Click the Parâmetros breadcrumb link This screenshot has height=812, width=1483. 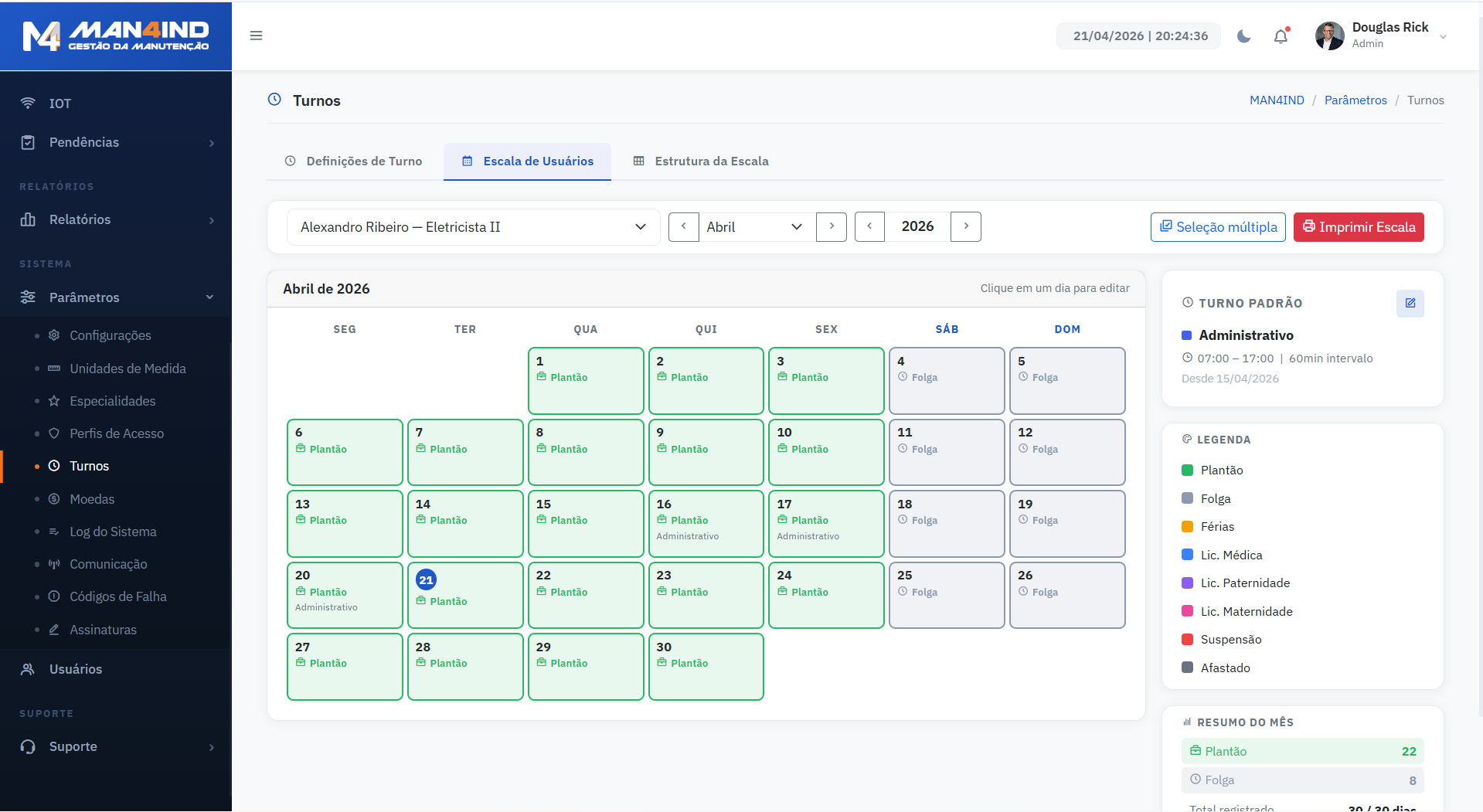click(x=1355, y=100)
